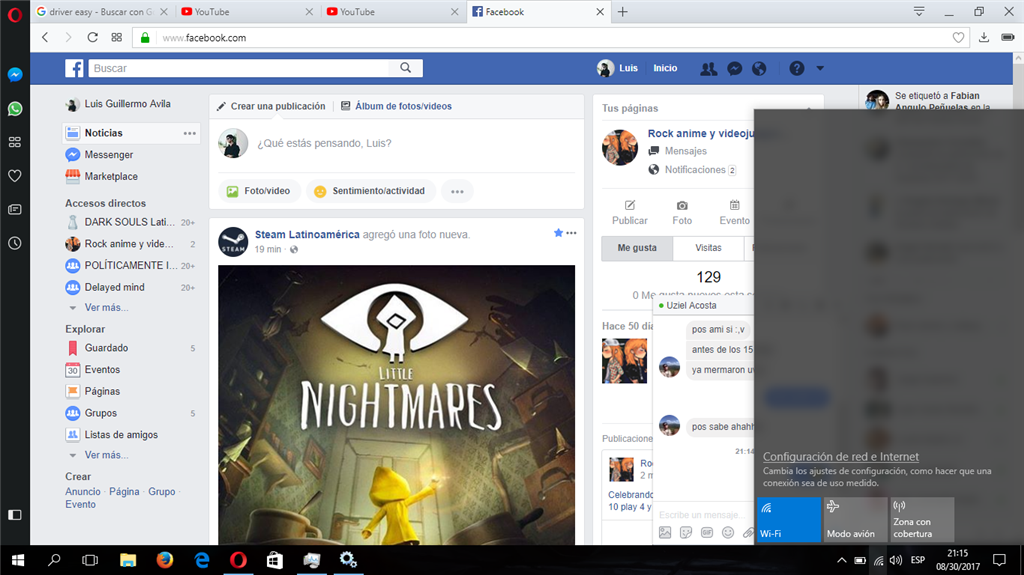Toggle Opera sidebar panel at bottom

tap(14, 515)
